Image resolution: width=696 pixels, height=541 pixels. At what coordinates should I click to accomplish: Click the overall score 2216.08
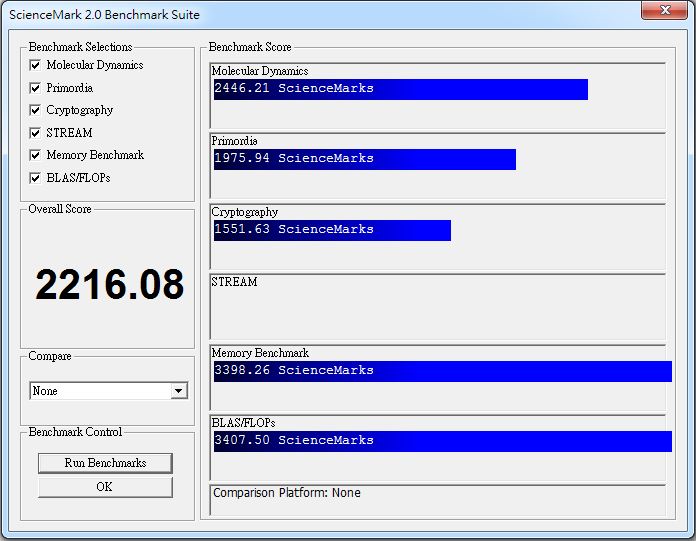tap(109, 284)
